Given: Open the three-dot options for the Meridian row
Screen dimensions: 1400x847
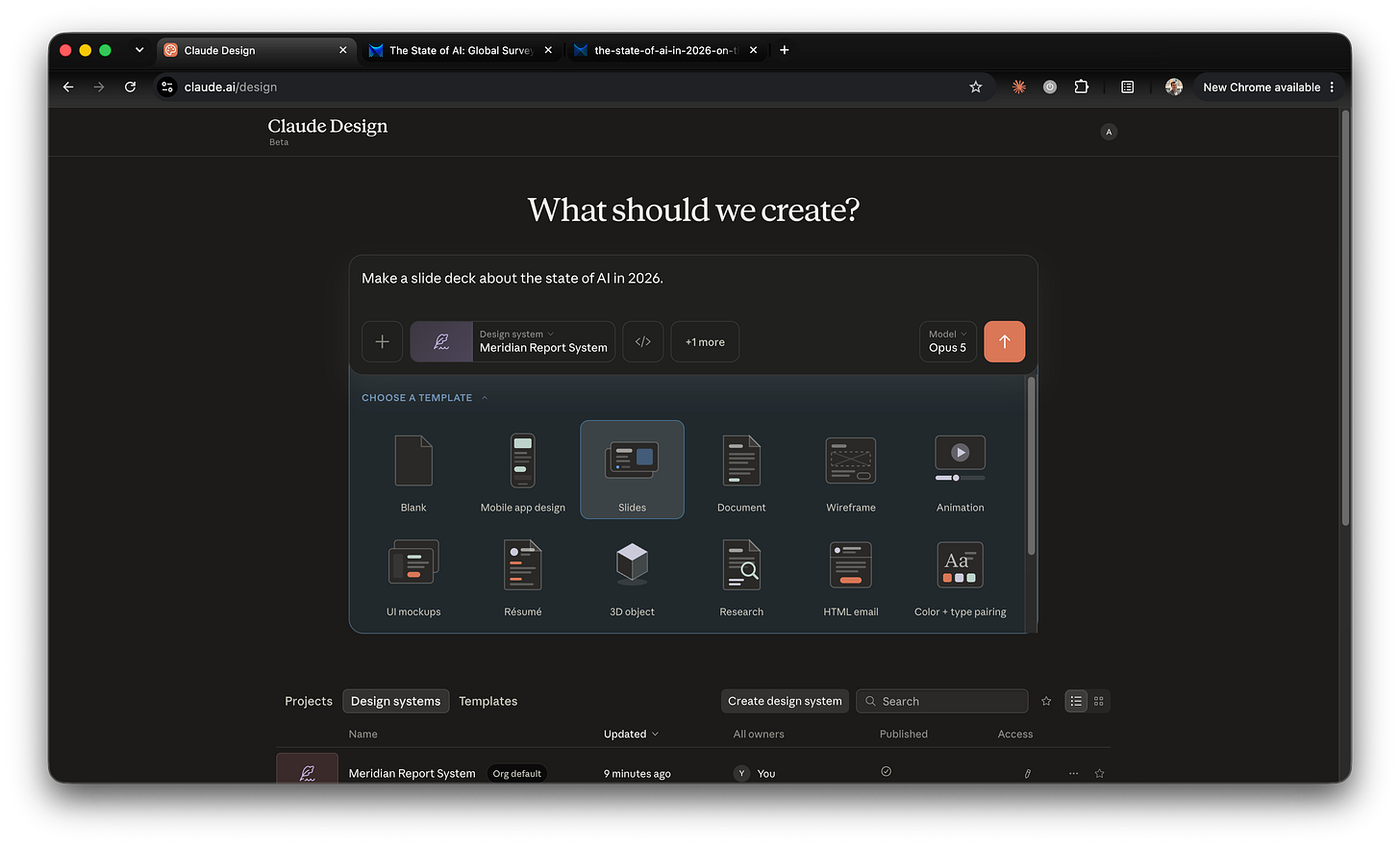Looking at the screenshot, I should click(x=1073, y=773).
